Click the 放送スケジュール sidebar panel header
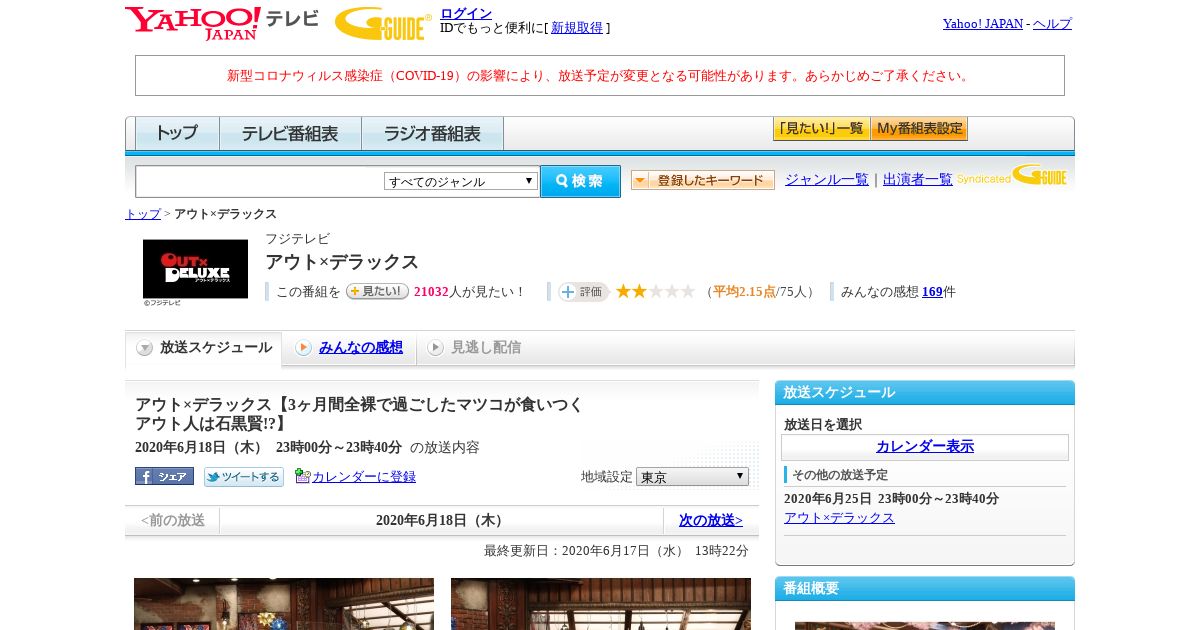The width and height of the screenshot is (1200, 630). (x=925, y=392)
